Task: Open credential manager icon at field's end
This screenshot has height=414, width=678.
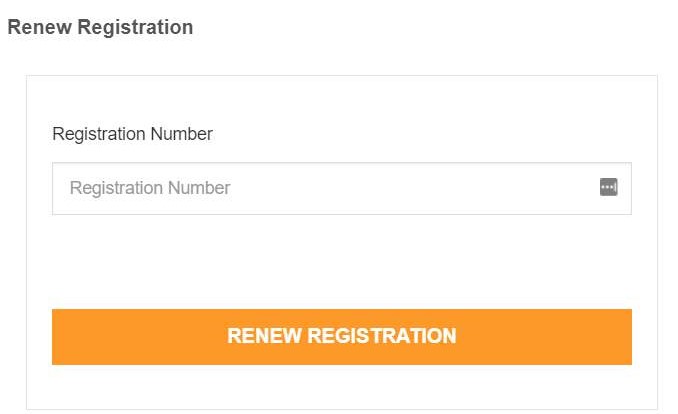Action: 608,187
